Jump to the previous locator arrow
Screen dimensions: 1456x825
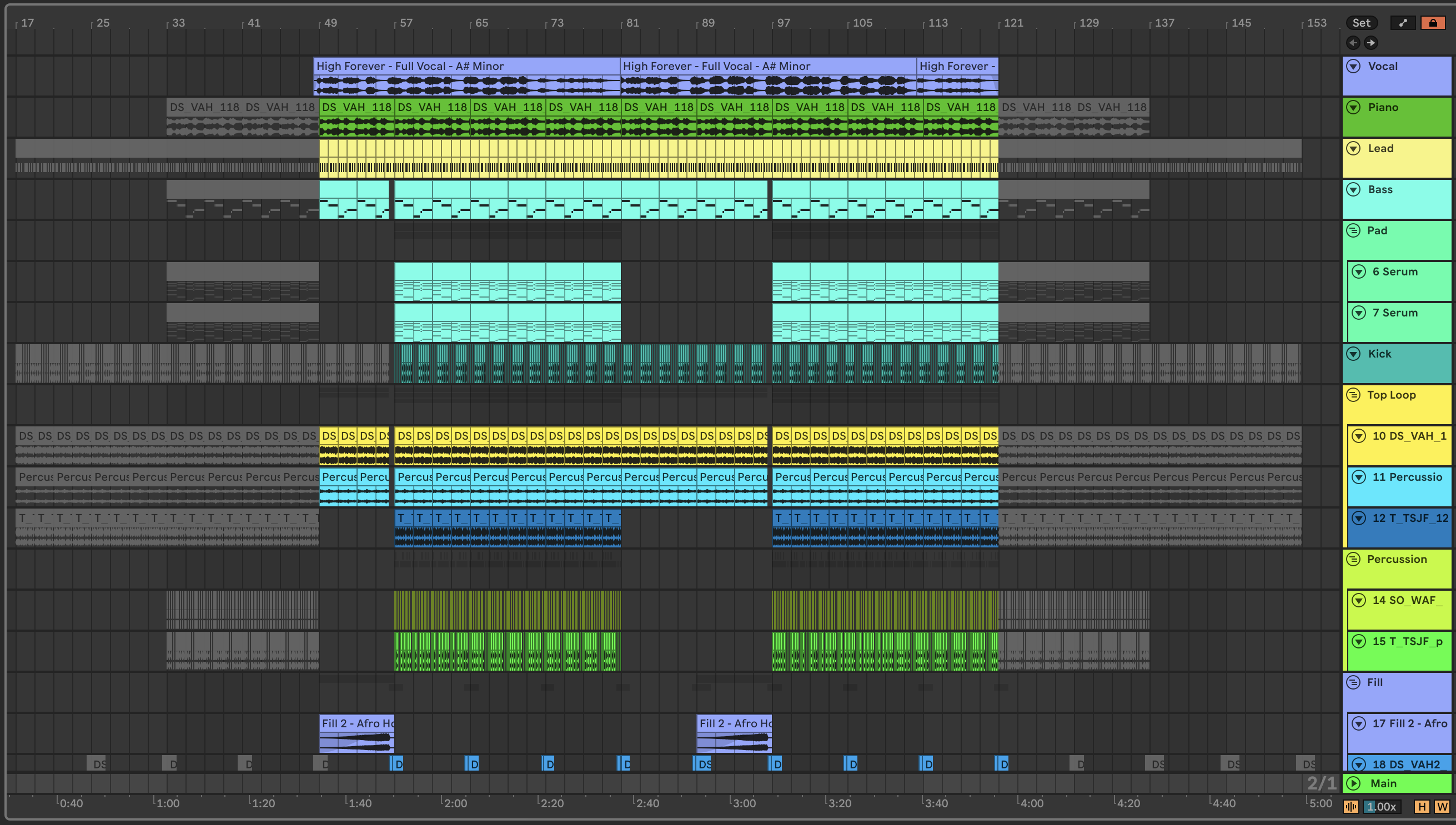pos(1353,43)
